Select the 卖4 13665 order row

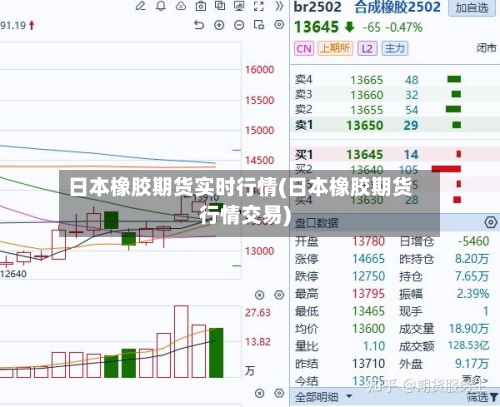pyautogui.click(x=395, y=80)
